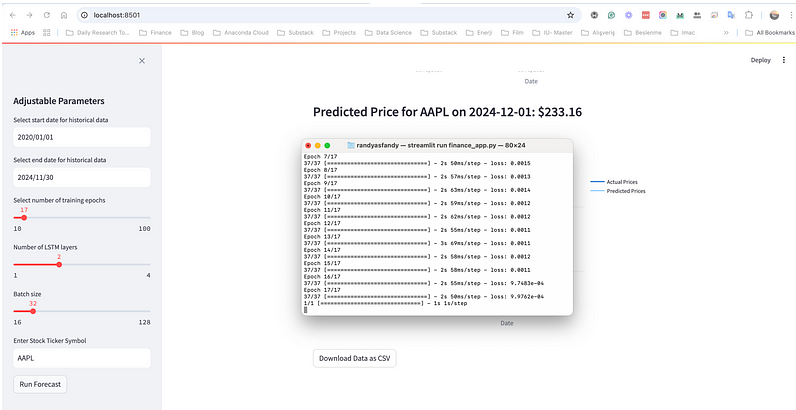The height and width of the screenshot is (410, 796).
Task: View site information icon beside localhost:8501
Action: tap(85, 15)
